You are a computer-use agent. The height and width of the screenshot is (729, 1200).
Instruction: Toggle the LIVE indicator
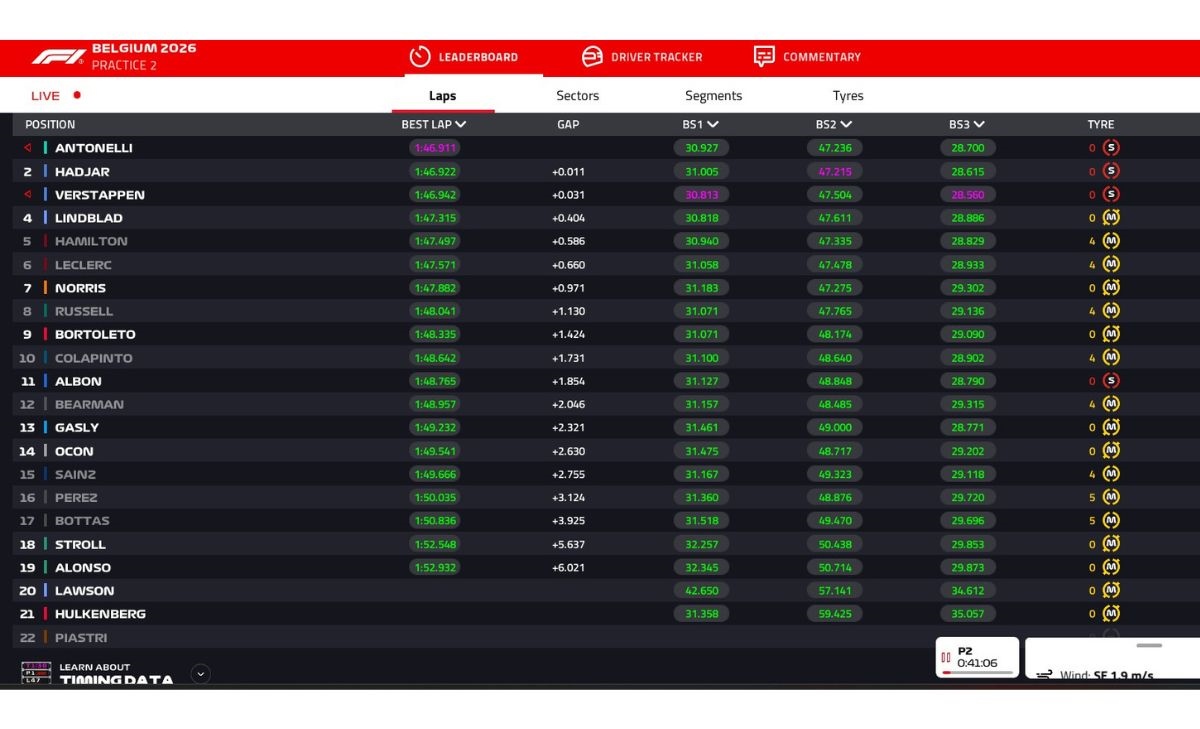pos(56,96)
